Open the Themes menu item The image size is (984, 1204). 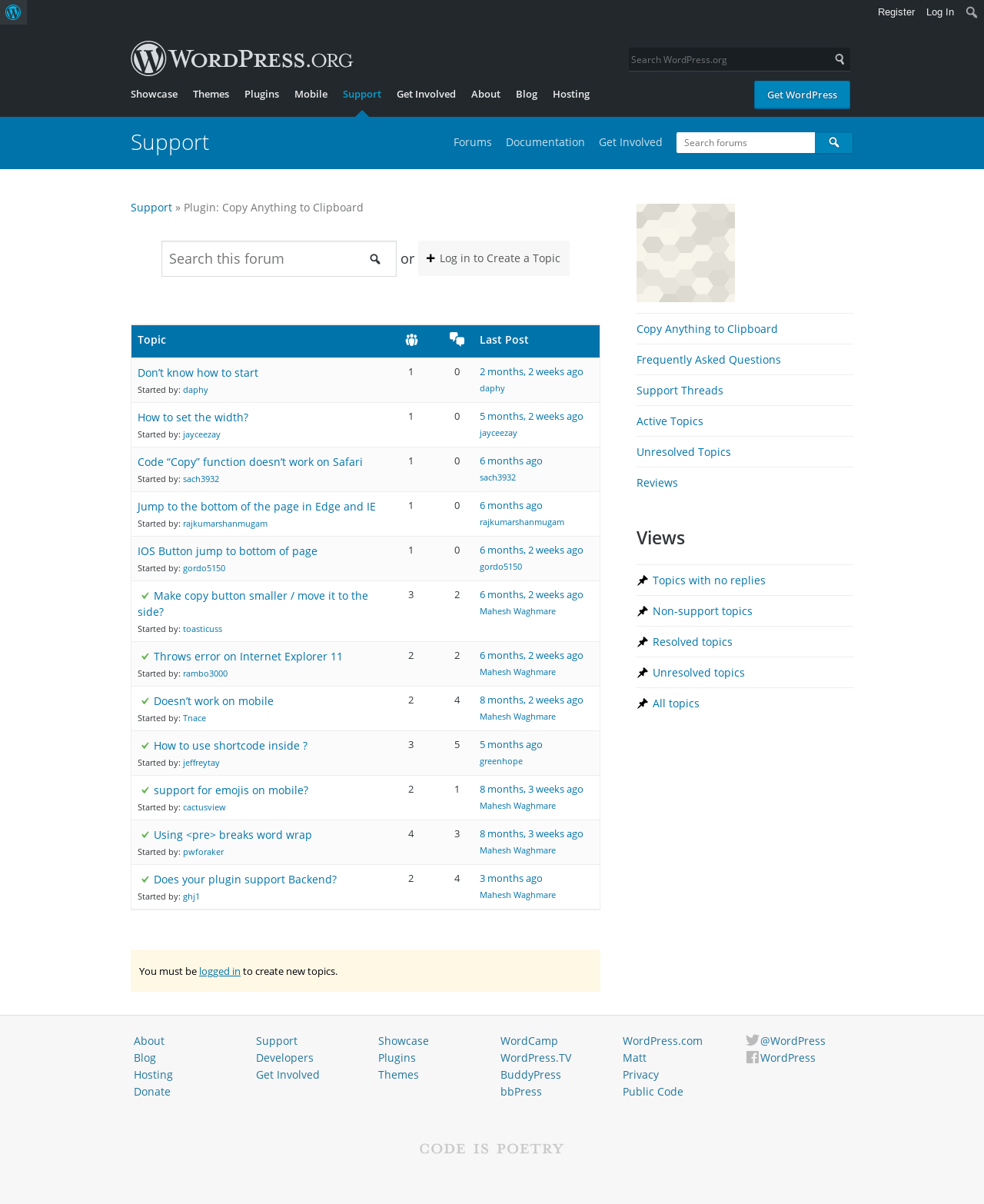coord(211,94)
